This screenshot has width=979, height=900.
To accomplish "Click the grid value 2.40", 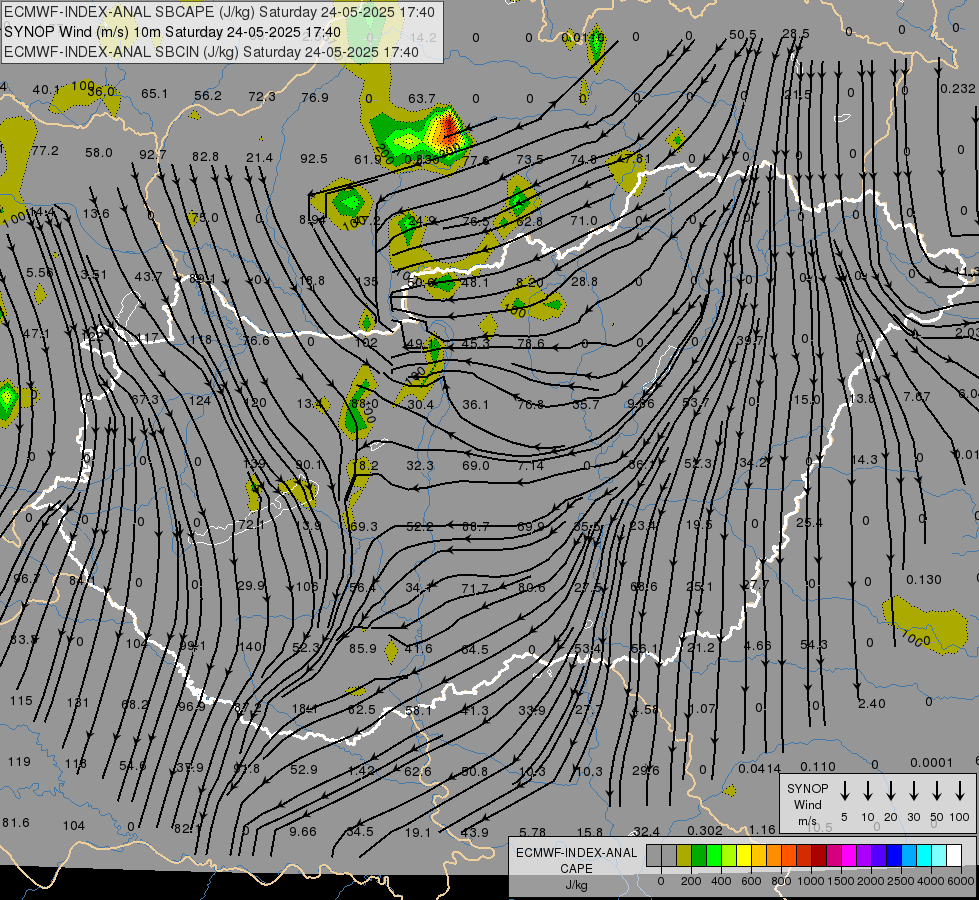I will click(x=872, y=704).
